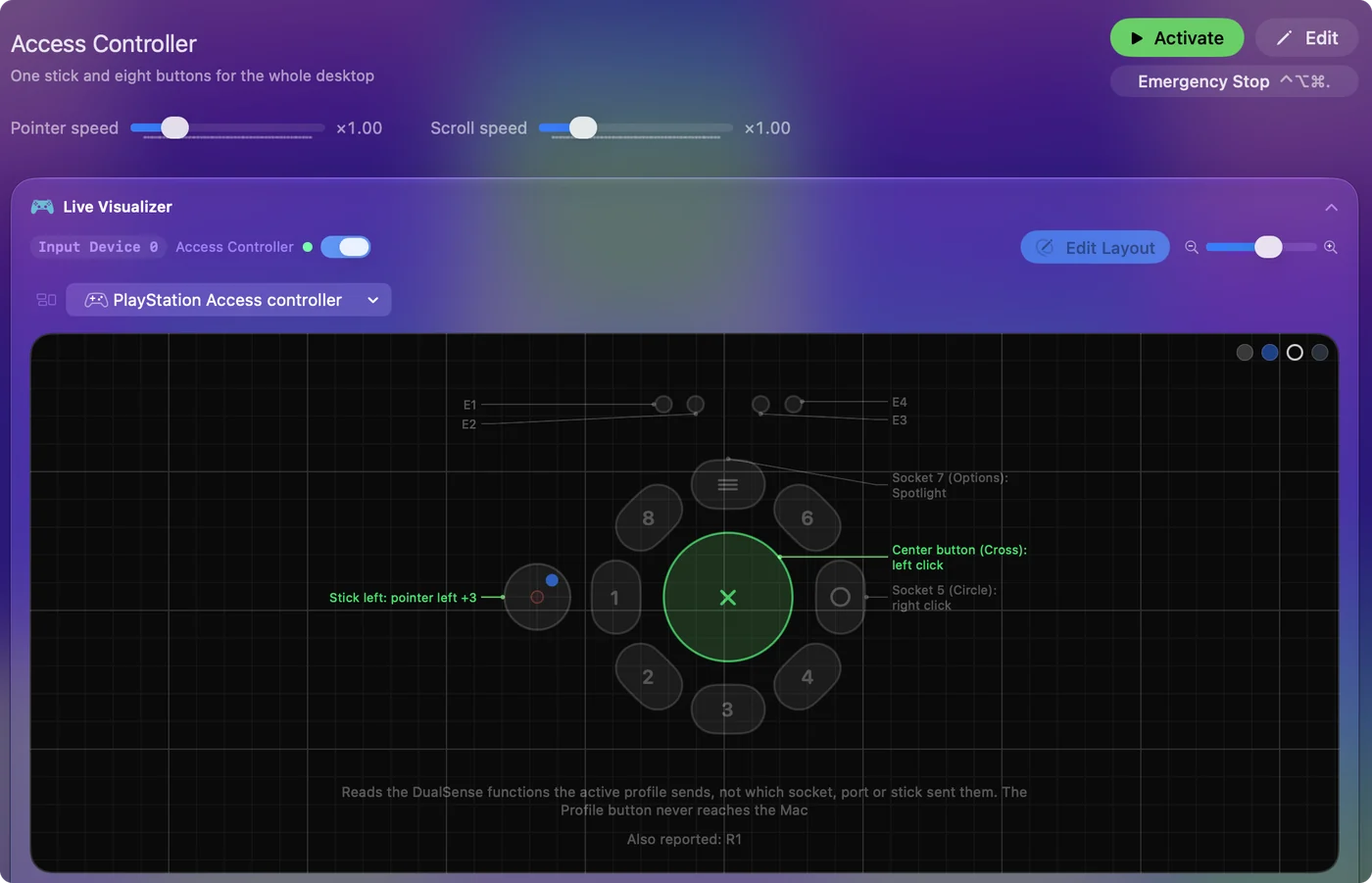Click the 'Socket 5 (Circle): right click' label
Screen dimensions: 1372x883
(944, 598)
